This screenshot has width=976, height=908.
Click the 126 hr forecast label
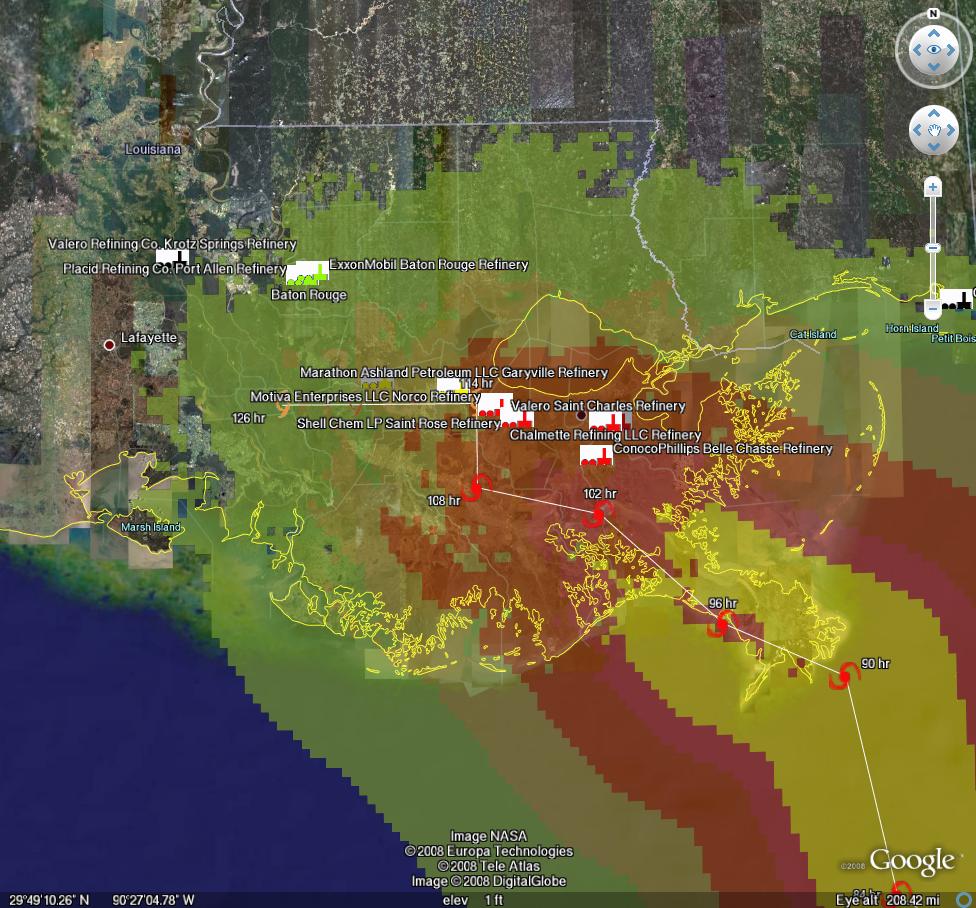248,418
